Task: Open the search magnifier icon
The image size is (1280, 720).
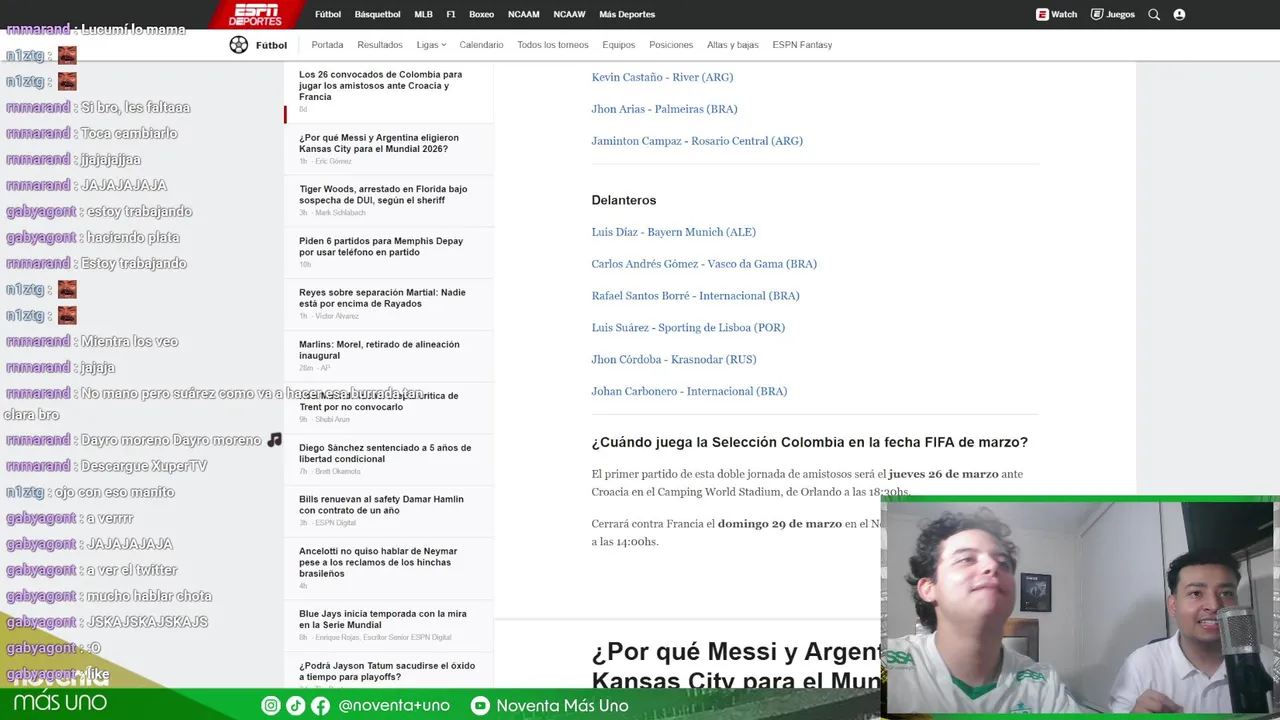Action: [1154, 15]
